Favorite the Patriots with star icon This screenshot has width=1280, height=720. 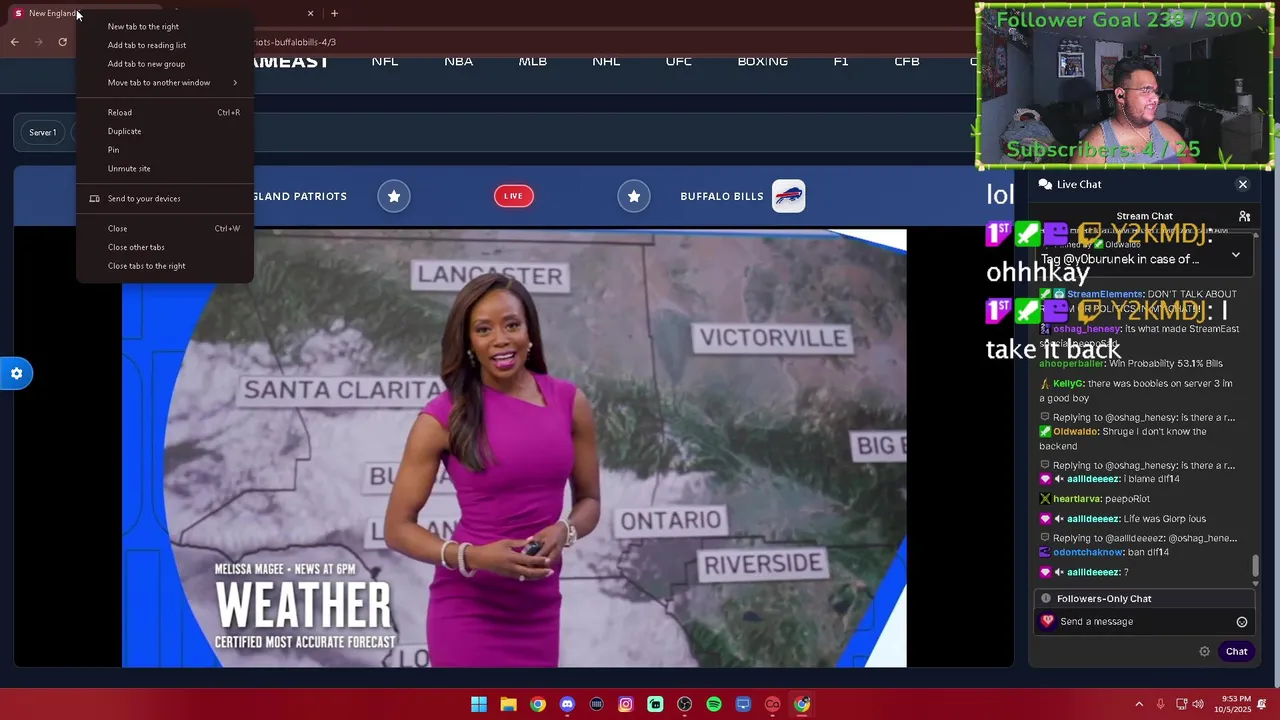click(394, 196)
